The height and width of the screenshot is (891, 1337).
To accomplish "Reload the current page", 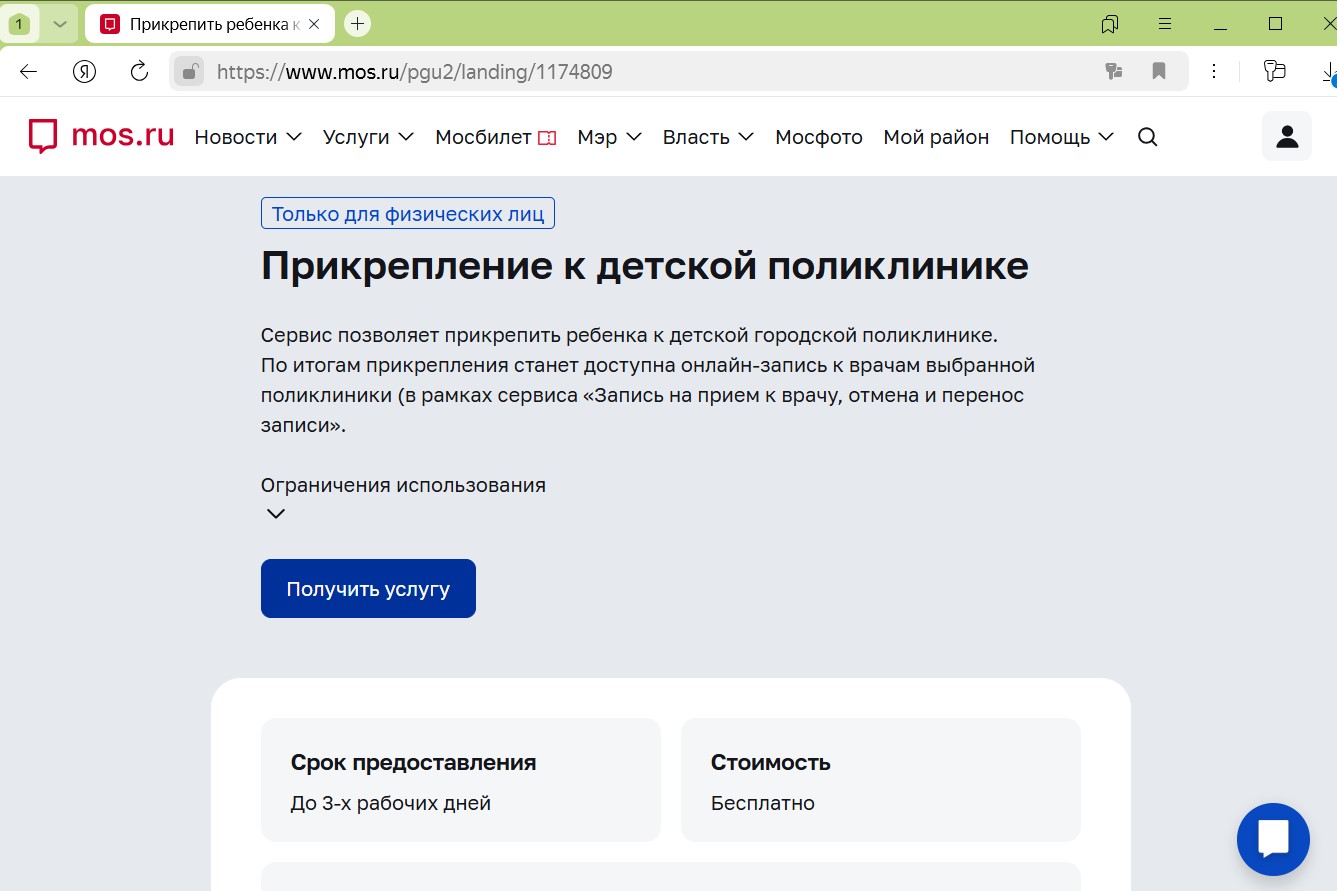I will click(x=139, y=71).
